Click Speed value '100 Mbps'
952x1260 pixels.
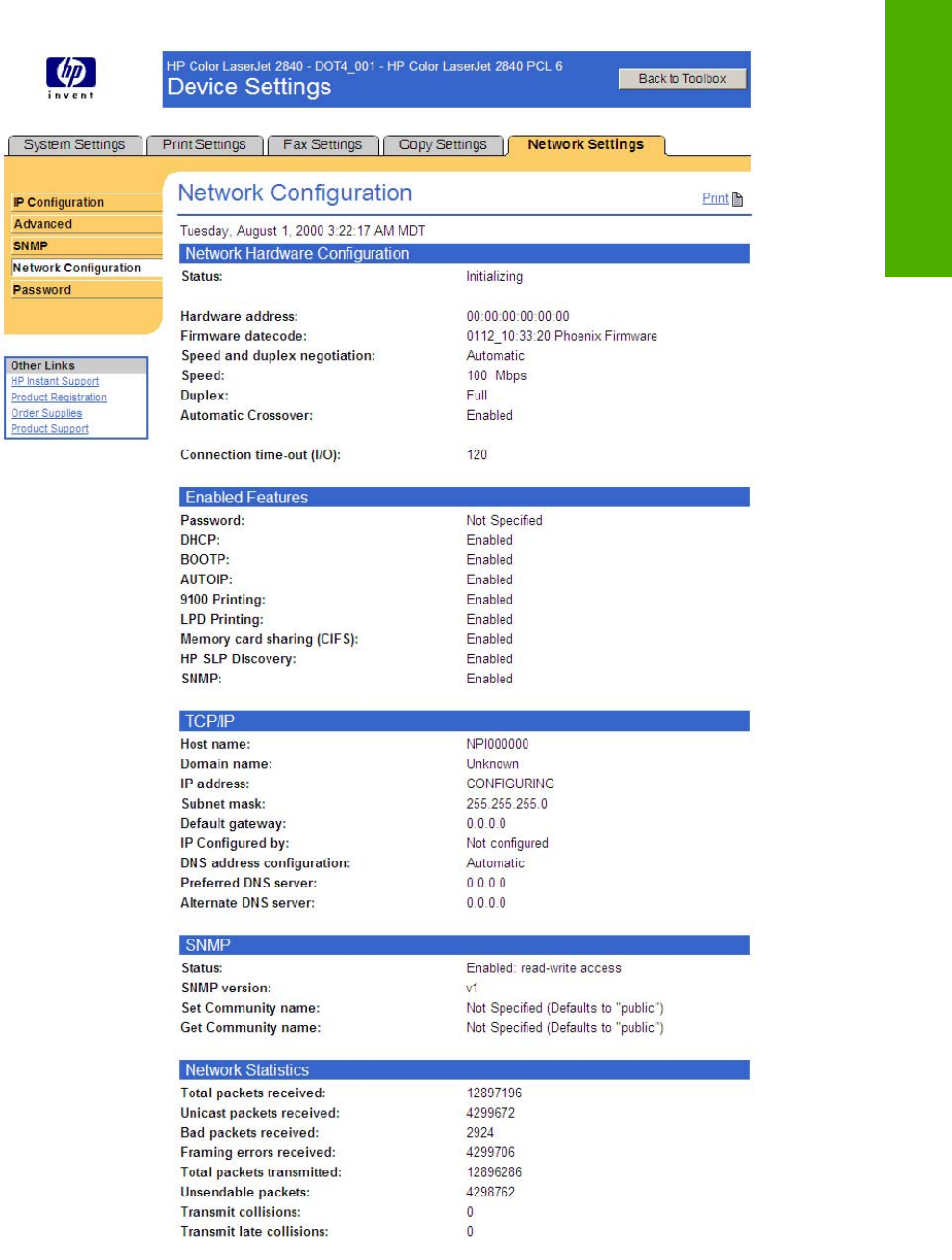(x=496, y=375)
